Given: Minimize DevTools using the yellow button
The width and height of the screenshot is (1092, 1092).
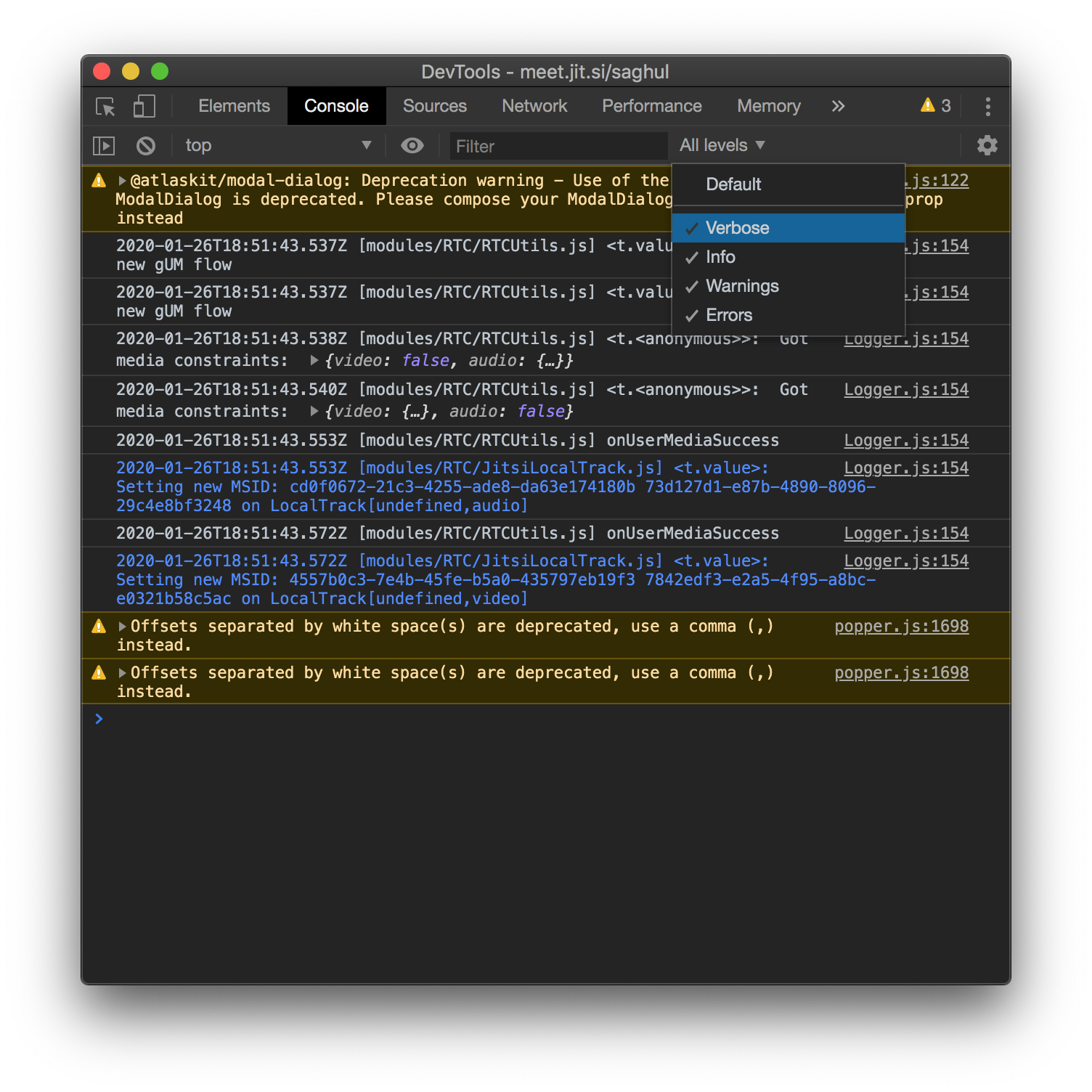Looking at the screenshot, I should click(x=131, y=71).
